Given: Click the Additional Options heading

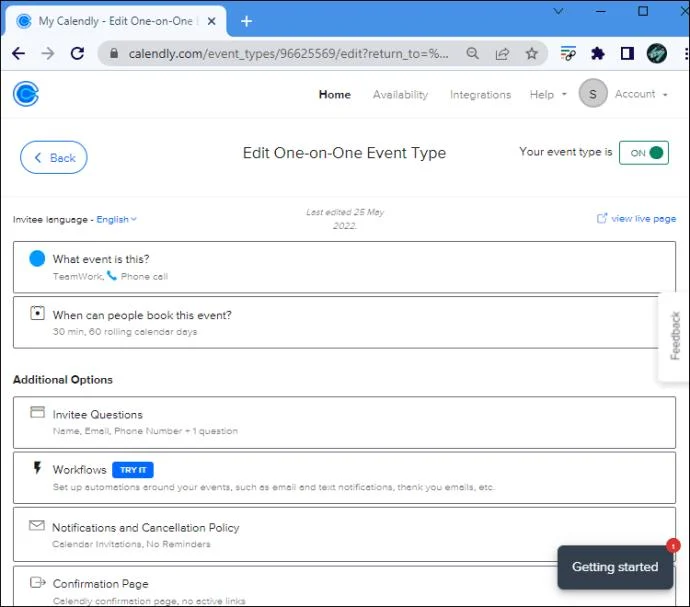Looking at the screenshot, I should (x=63, y=379).
